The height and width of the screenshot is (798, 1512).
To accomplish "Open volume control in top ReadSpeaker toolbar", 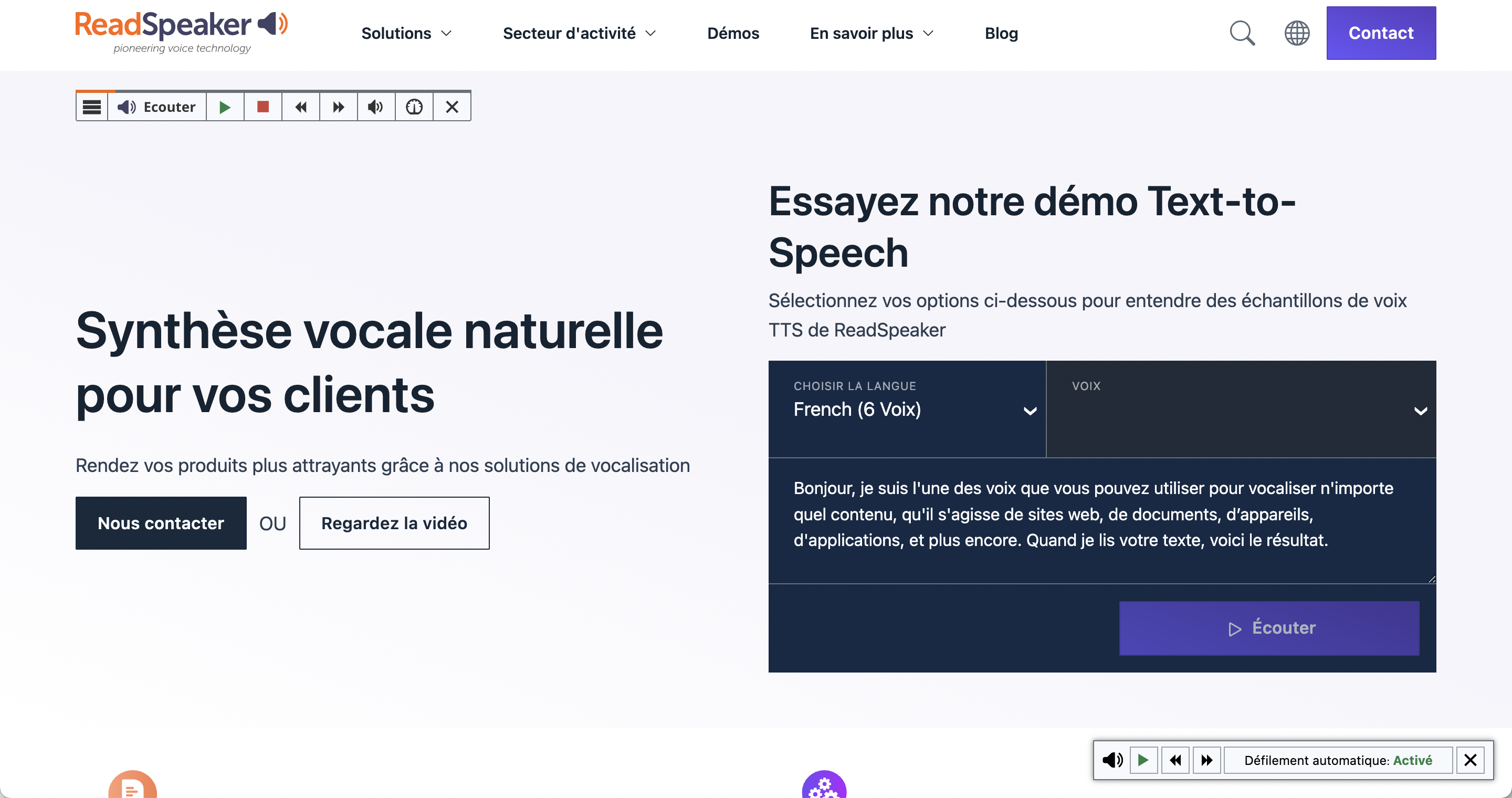I will tap(376, 107).
